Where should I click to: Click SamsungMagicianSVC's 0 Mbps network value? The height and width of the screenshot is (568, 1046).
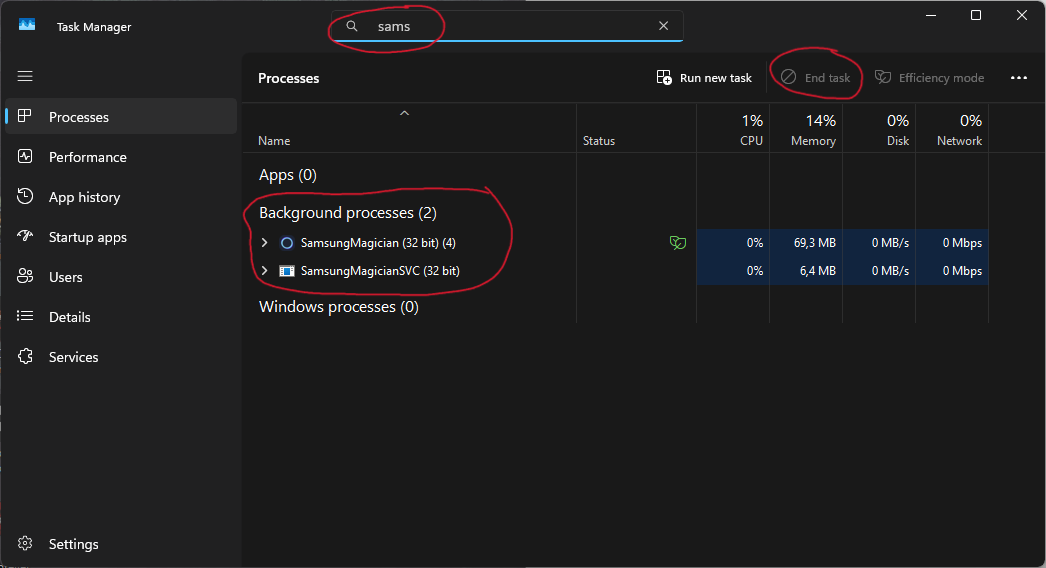tap(962, 271)
